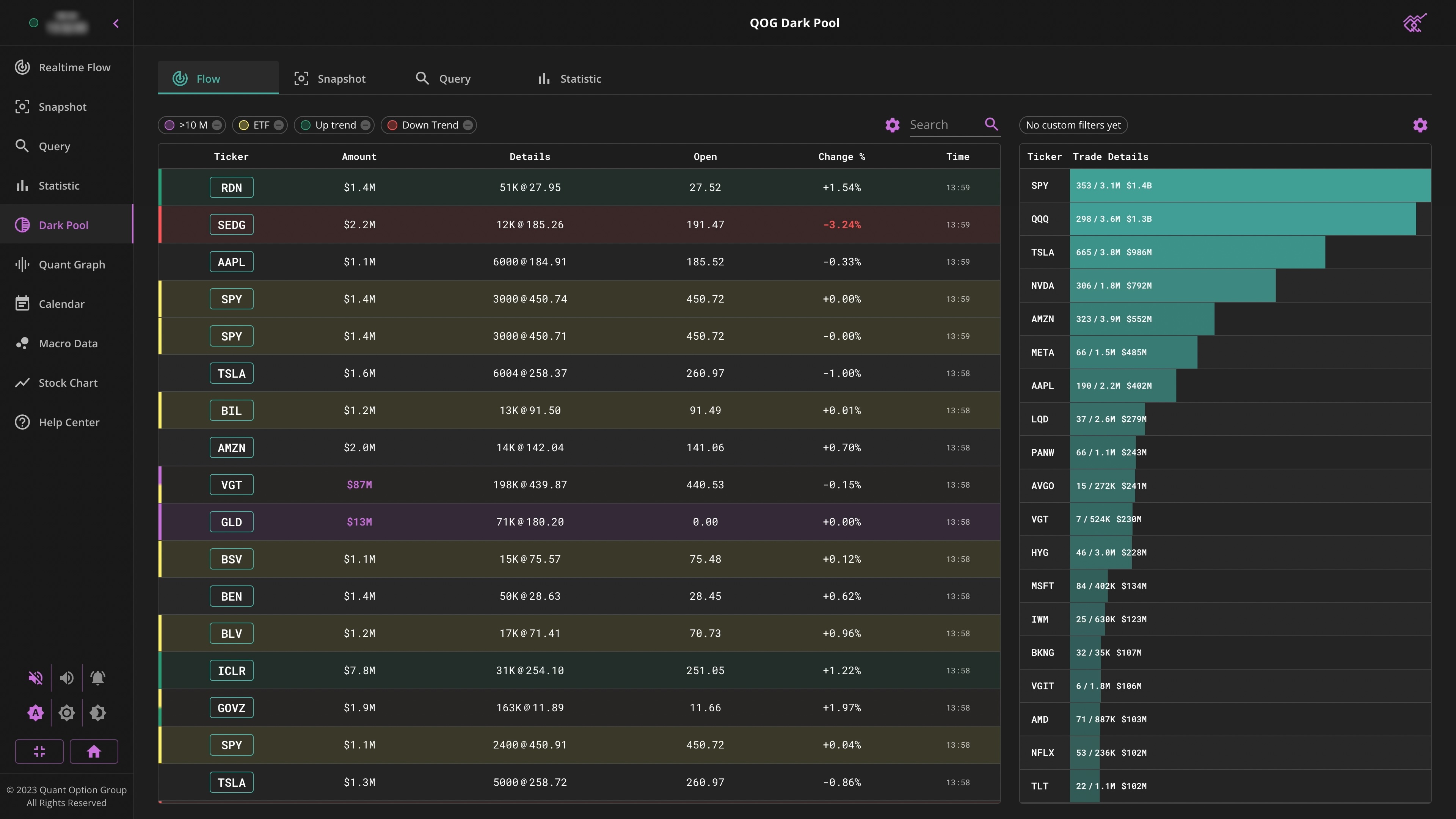Collapse the sidebar with the chevron arrow

(x=116, y=23)
